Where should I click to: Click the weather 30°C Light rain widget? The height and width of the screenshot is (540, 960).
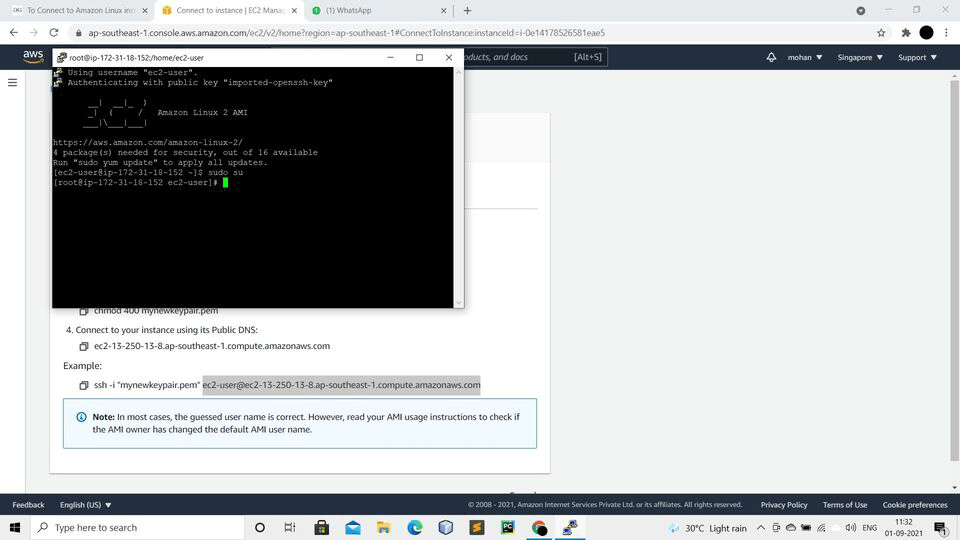click(708, 528)
